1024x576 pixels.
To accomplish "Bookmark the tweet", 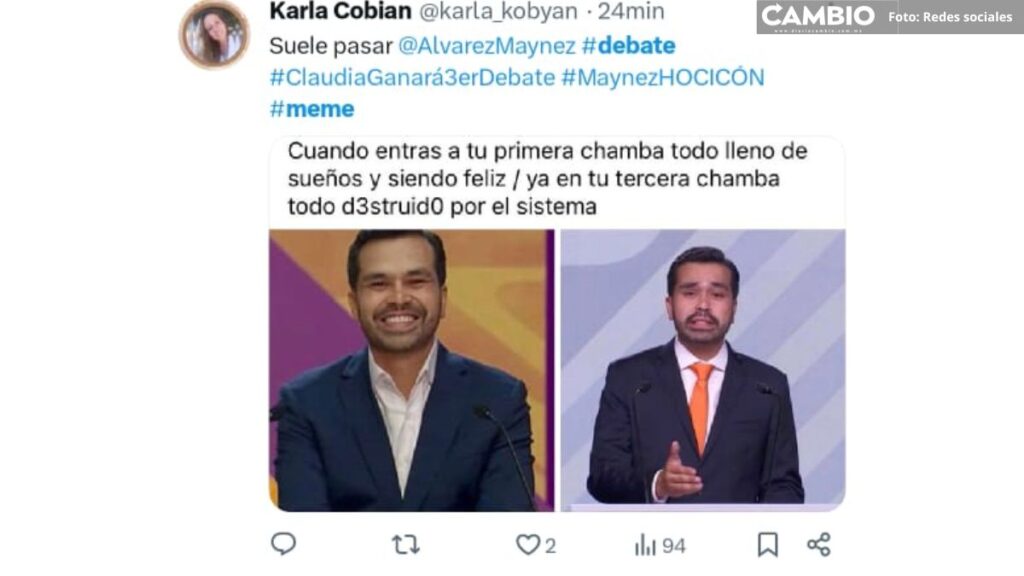I will click(767, 545).
